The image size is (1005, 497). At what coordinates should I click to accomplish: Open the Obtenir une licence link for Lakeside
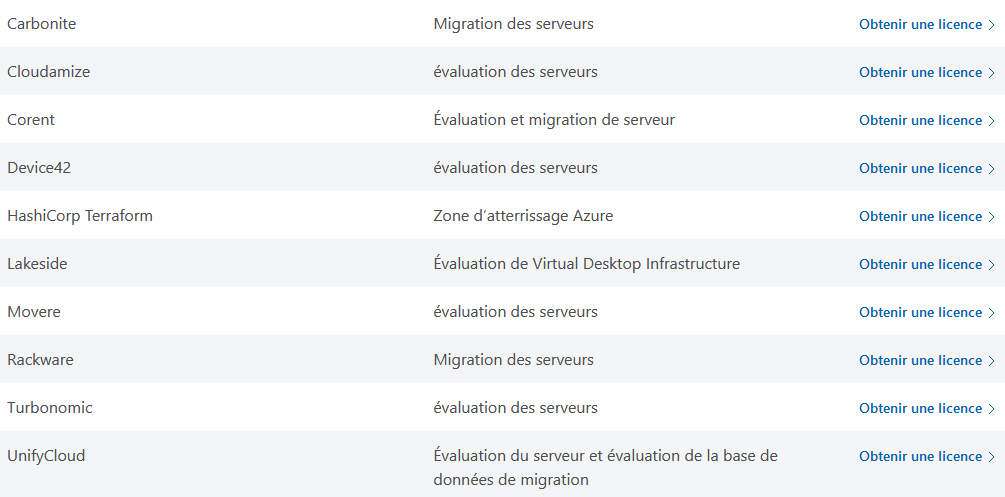927,265
